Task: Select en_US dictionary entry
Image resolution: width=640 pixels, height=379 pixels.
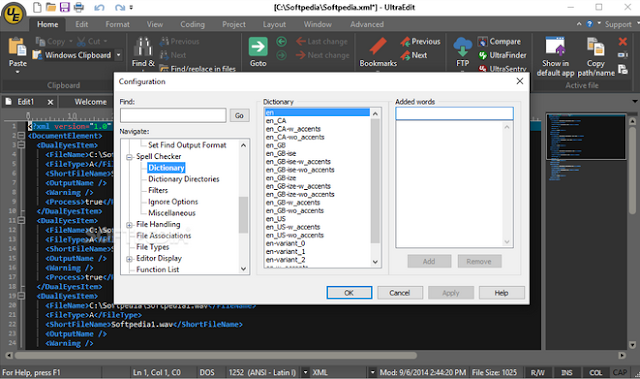Action: [276, 219]
